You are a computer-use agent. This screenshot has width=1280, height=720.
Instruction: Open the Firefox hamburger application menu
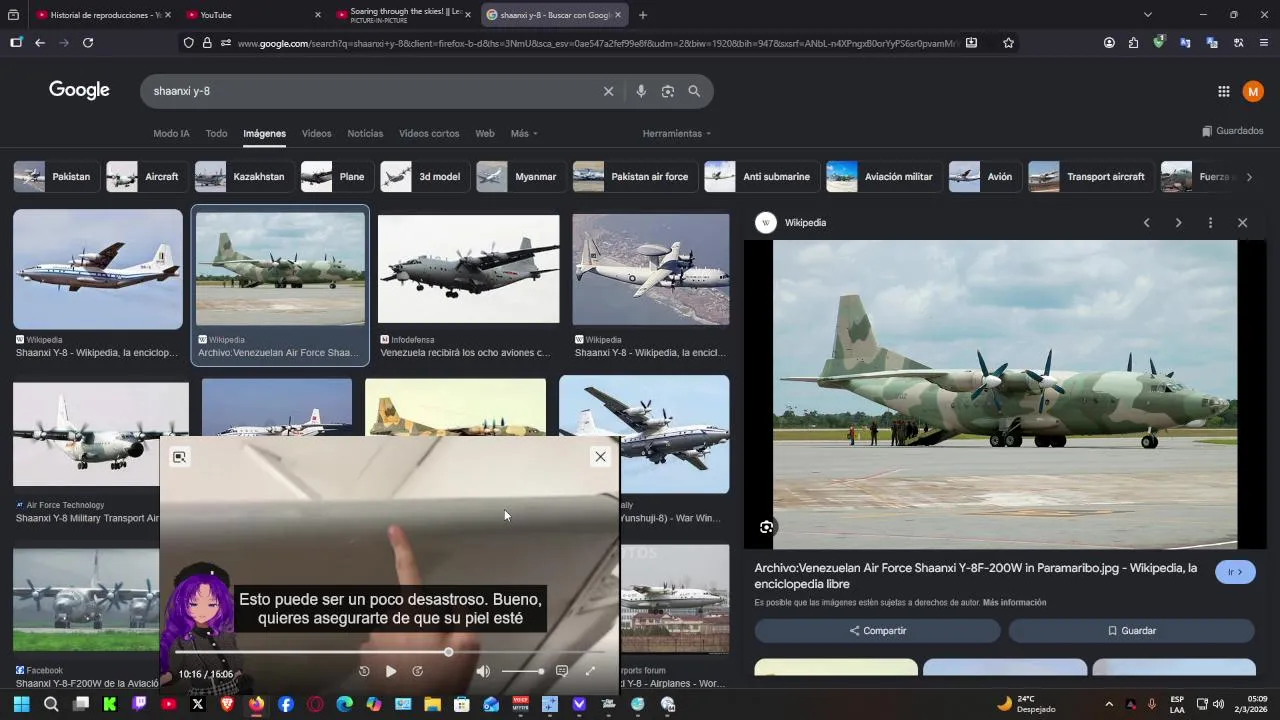point(1264,43)
